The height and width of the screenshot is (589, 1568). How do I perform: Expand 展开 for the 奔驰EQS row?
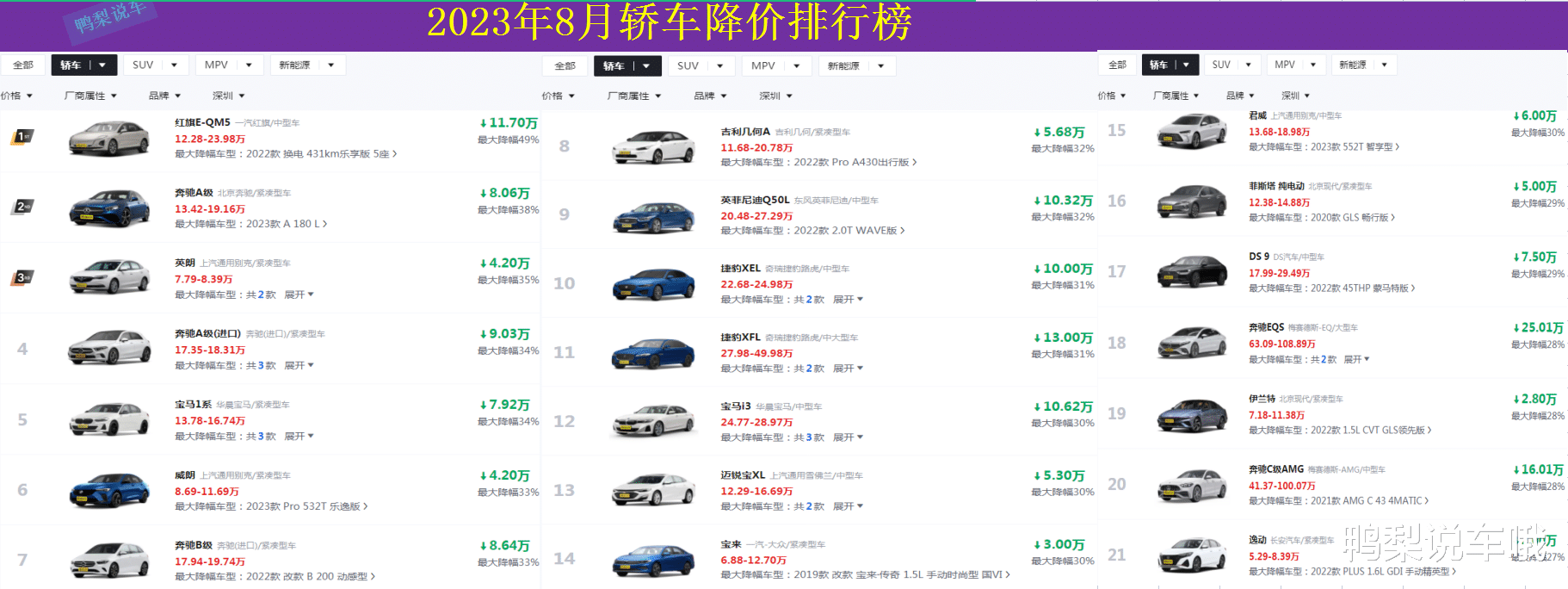click(x=1356, y=360)
